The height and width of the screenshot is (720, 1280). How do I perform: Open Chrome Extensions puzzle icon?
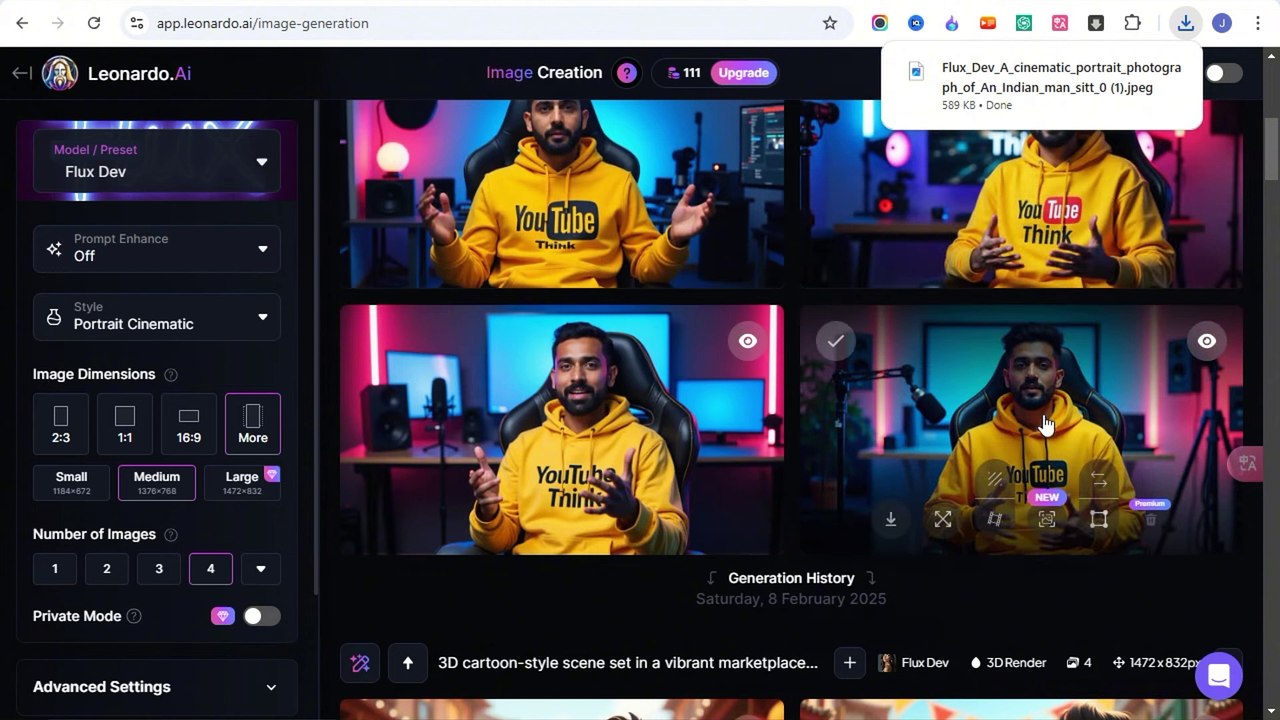tap(1132, 23)
